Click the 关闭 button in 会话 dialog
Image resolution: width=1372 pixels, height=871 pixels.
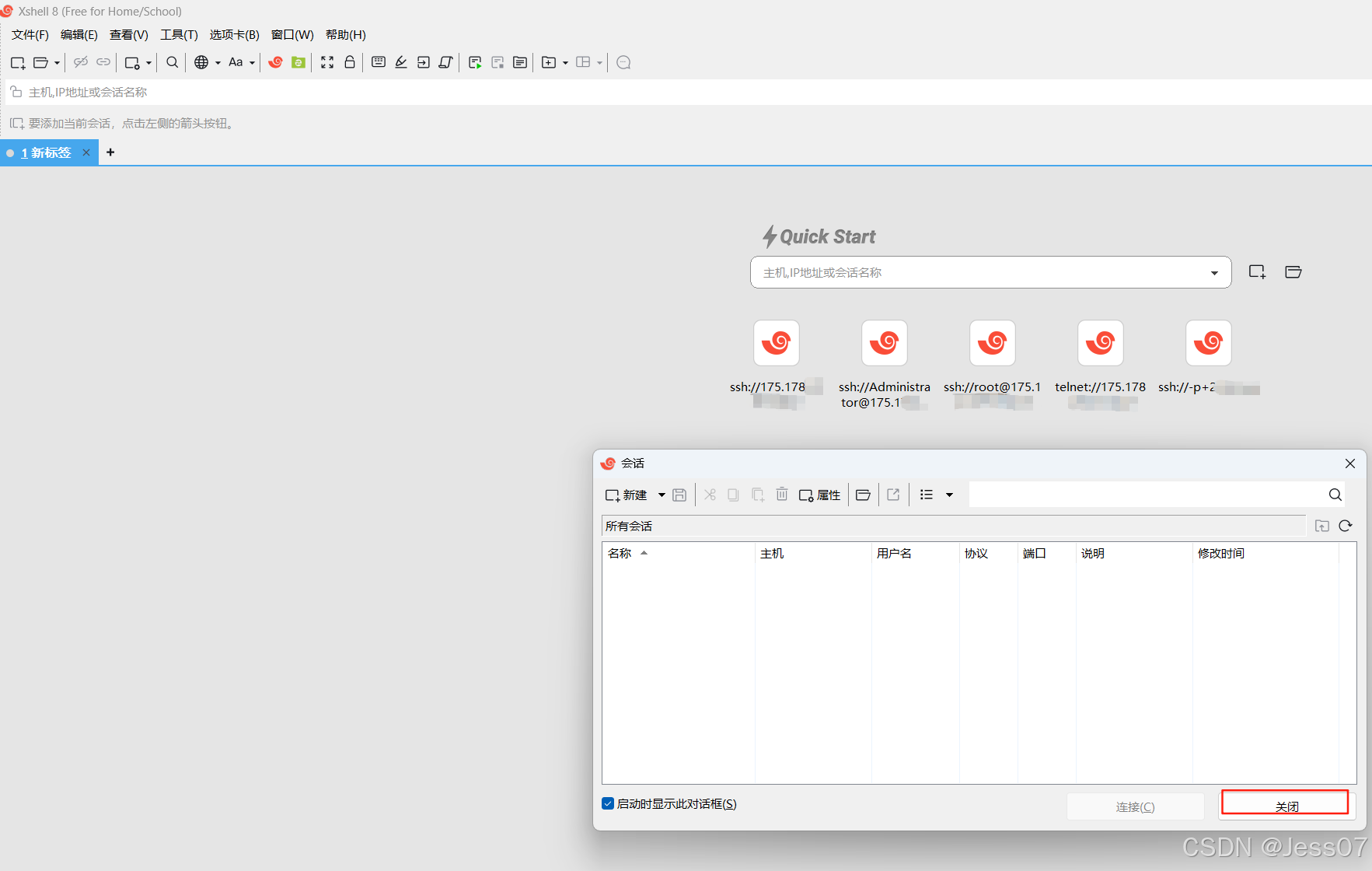tap(1287, 806)
